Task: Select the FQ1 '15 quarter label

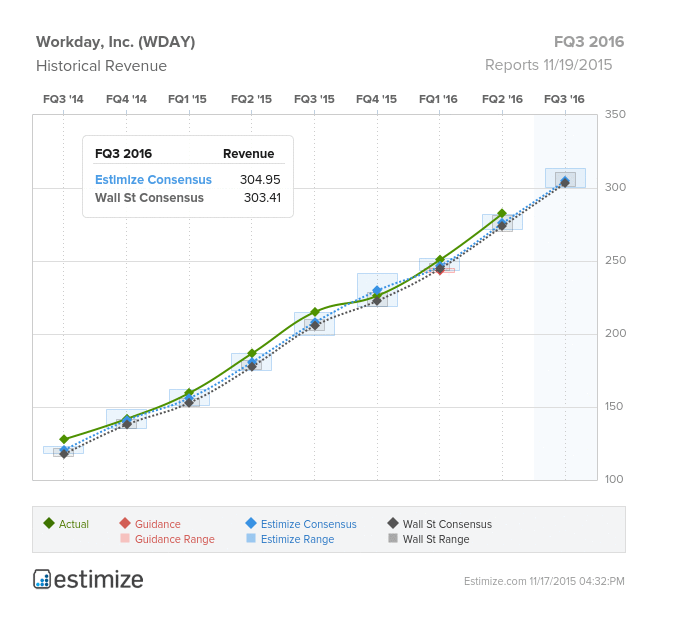Action: pyautogui.click(x=187, y=99)
